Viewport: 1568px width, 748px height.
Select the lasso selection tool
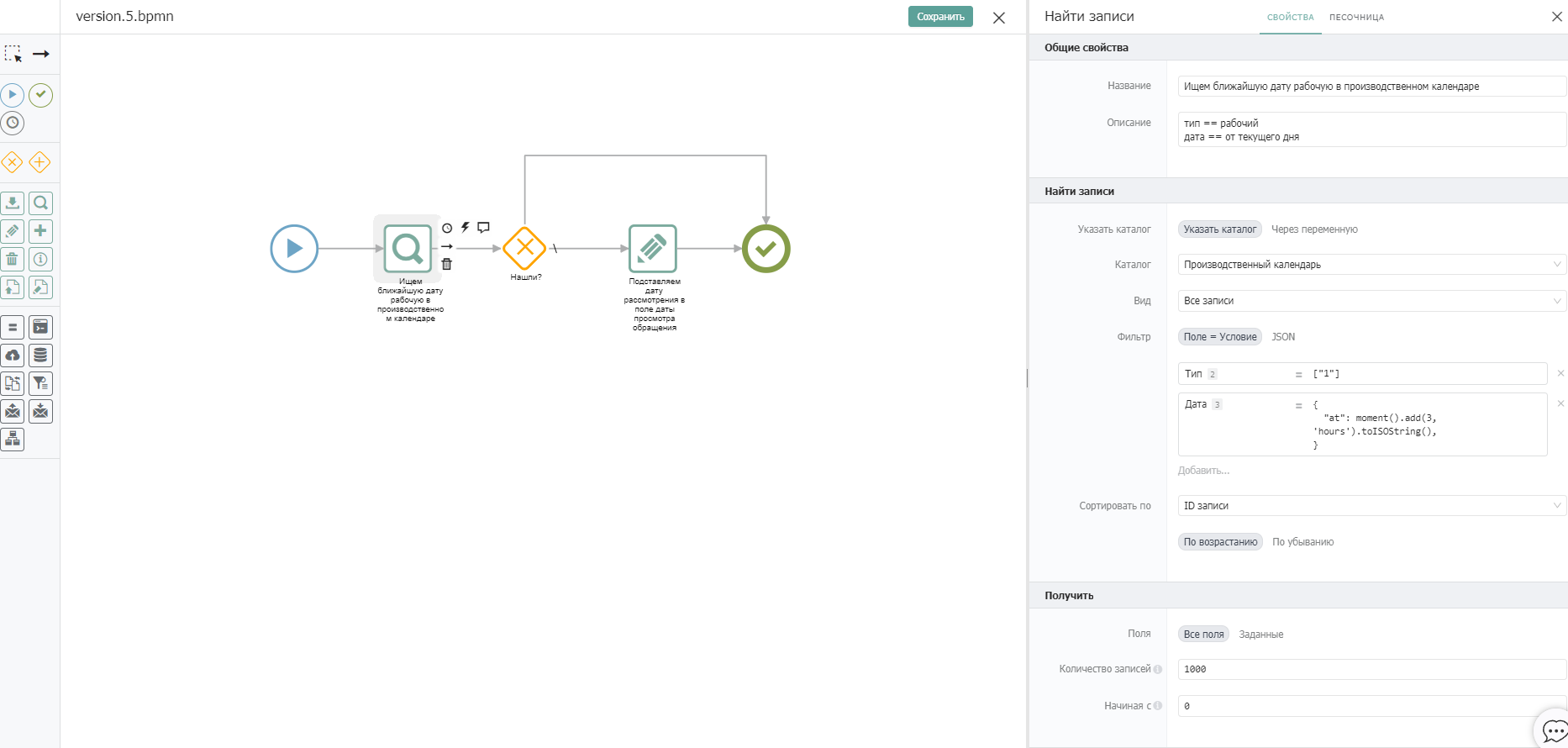[13, 54]
